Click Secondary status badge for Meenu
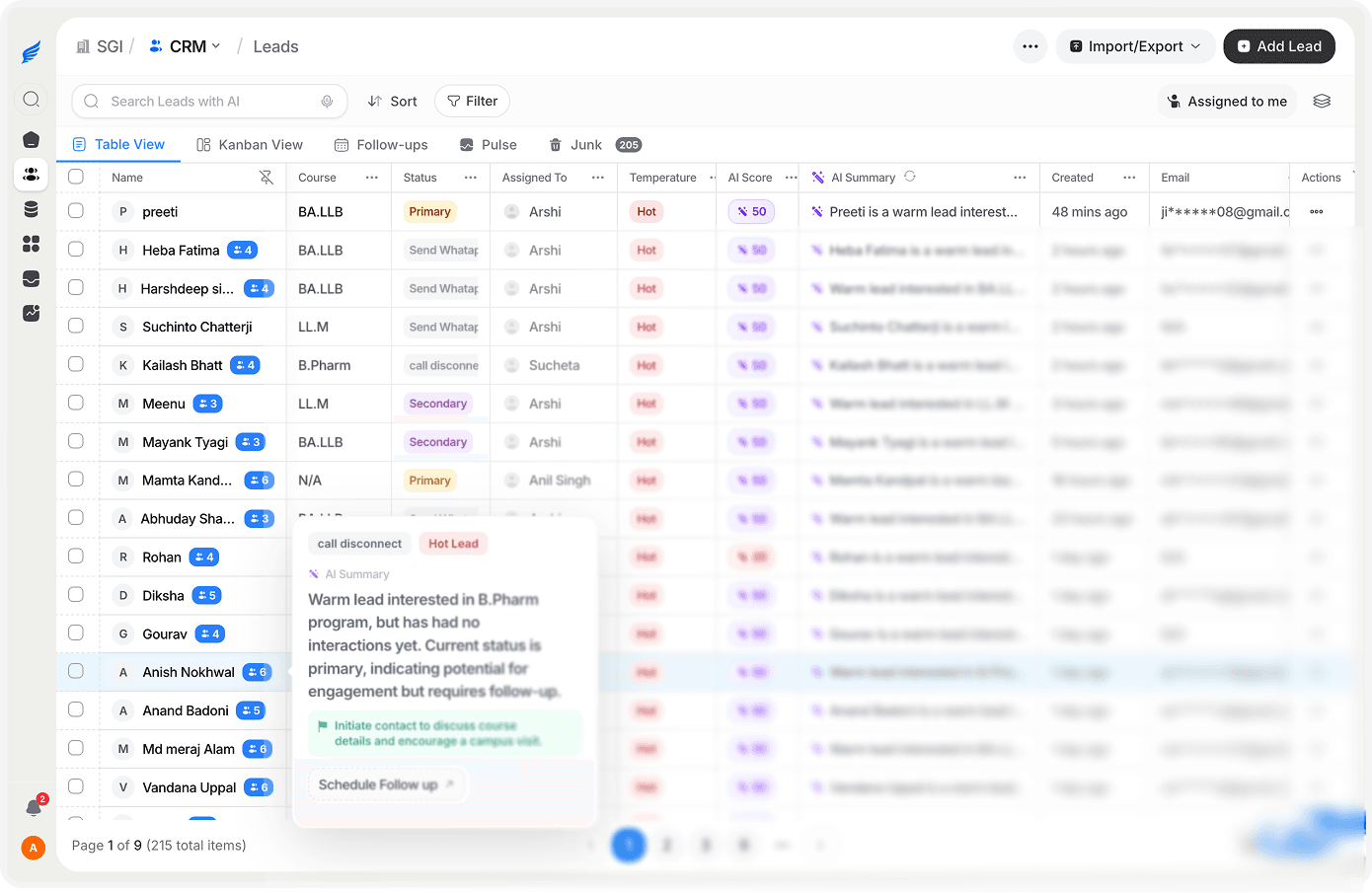Image resolution: width=1372 pixels, height=893 pixels. [438, 404]
